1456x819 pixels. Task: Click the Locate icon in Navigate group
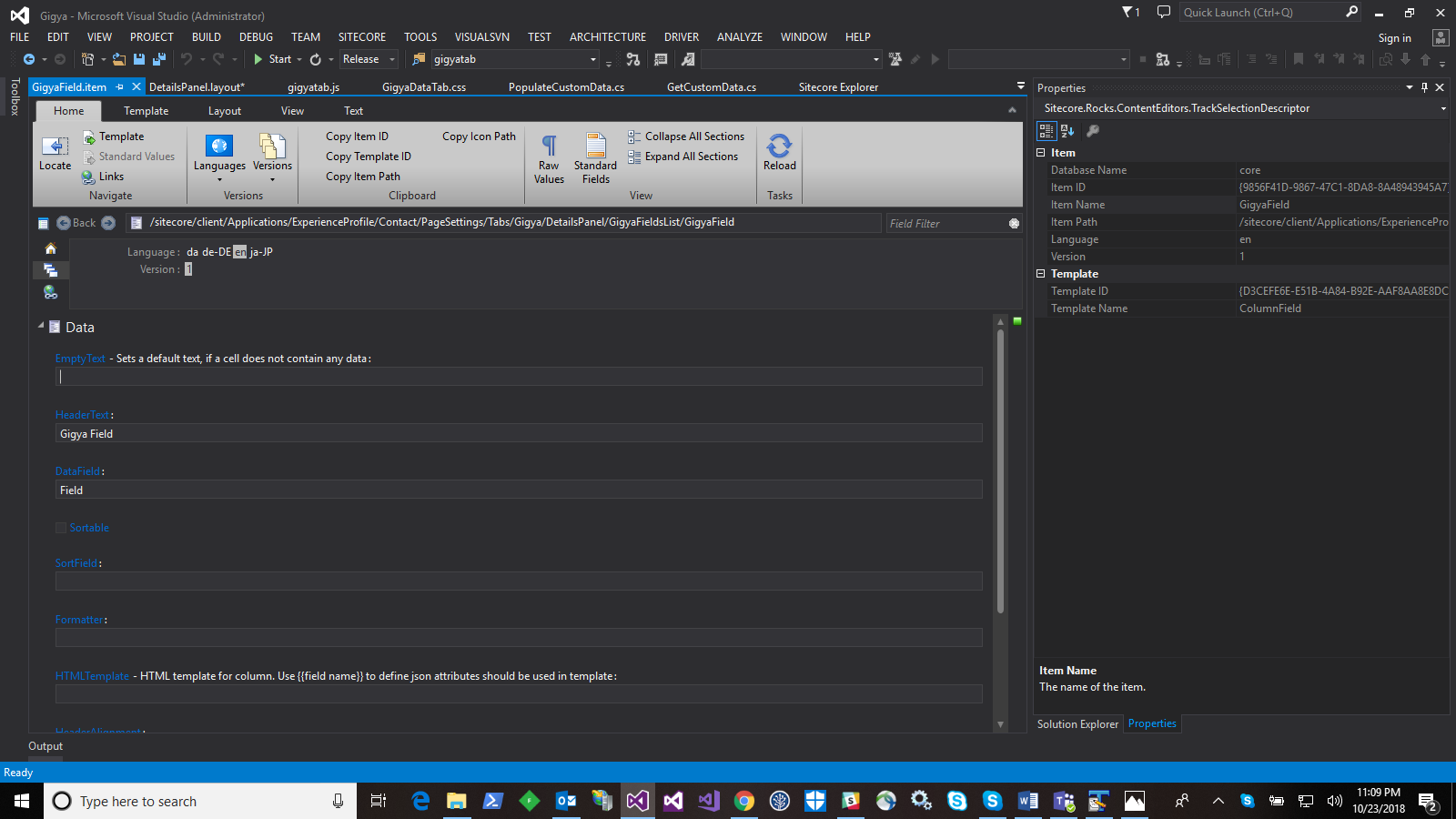tap(55, 146)
